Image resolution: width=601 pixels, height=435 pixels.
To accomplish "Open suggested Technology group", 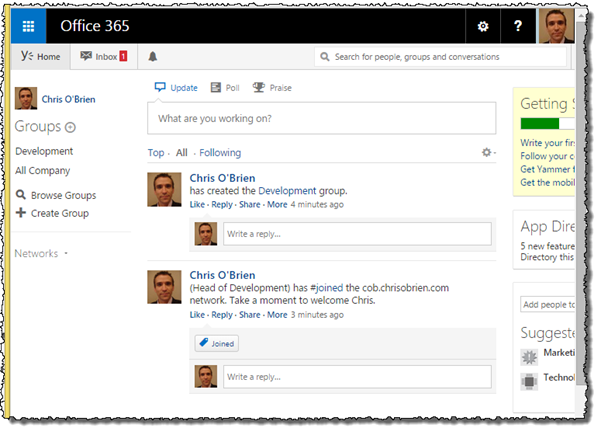I will [559, 378].
